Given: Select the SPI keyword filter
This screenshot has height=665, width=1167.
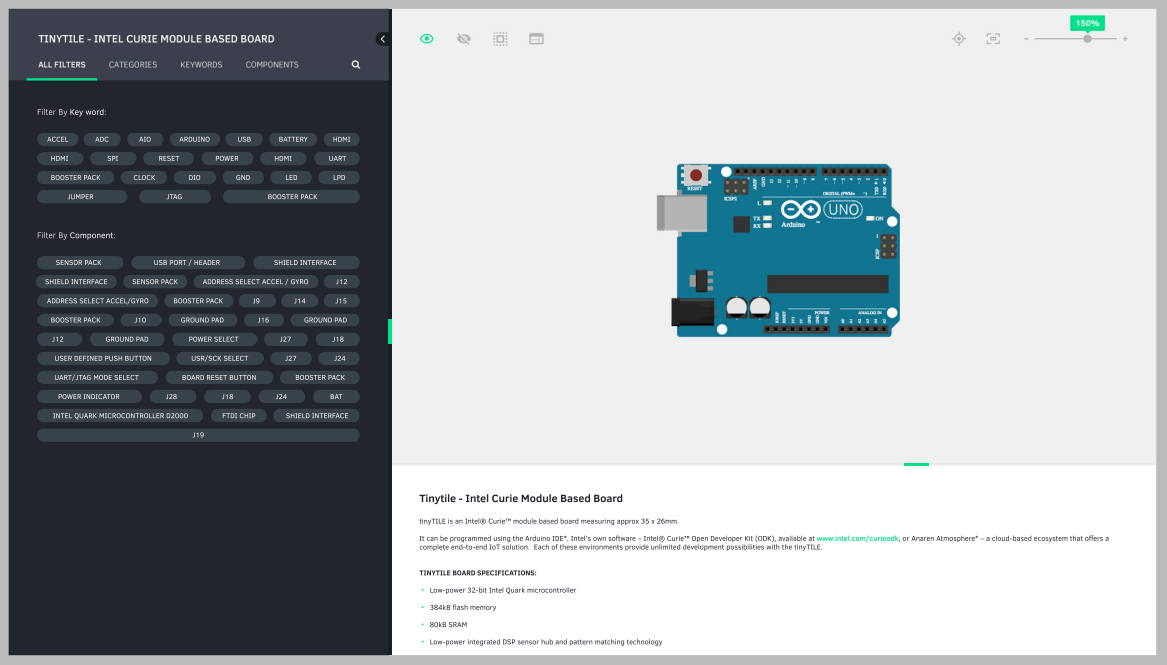Looking at the screenshot, I should click(112, 158).
